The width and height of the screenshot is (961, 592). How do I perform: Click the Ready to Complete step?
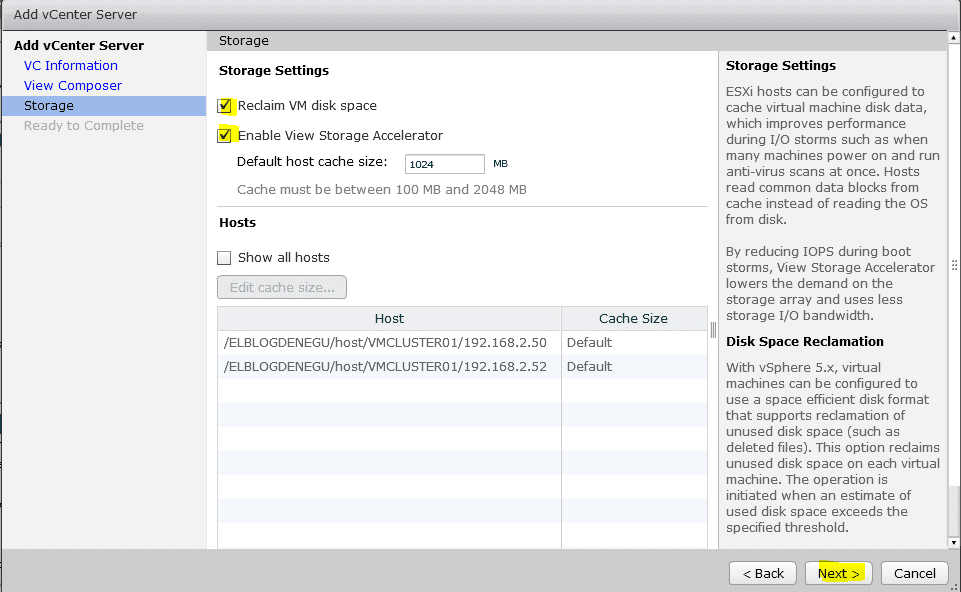point(84,125)
